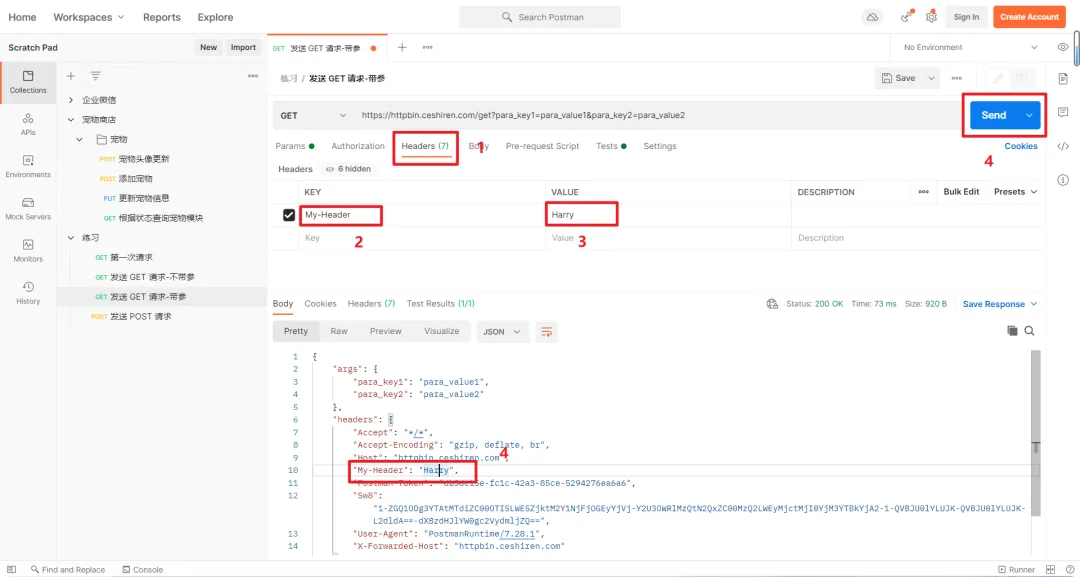Click the settings gear icon
1080x577 pixels.
point(931,17)
